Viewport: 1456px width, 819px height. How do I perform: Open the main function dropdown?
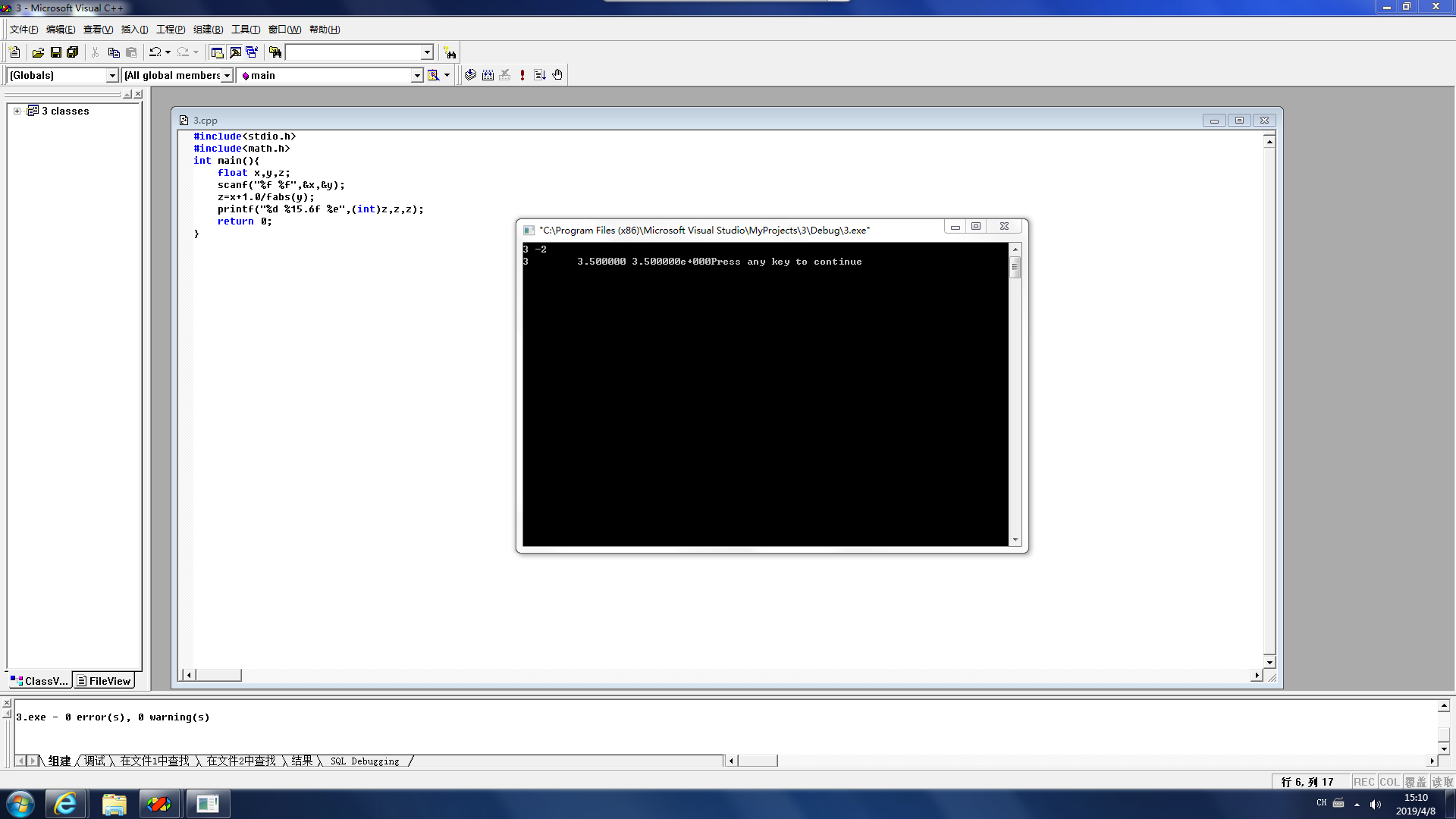(416, 75)
